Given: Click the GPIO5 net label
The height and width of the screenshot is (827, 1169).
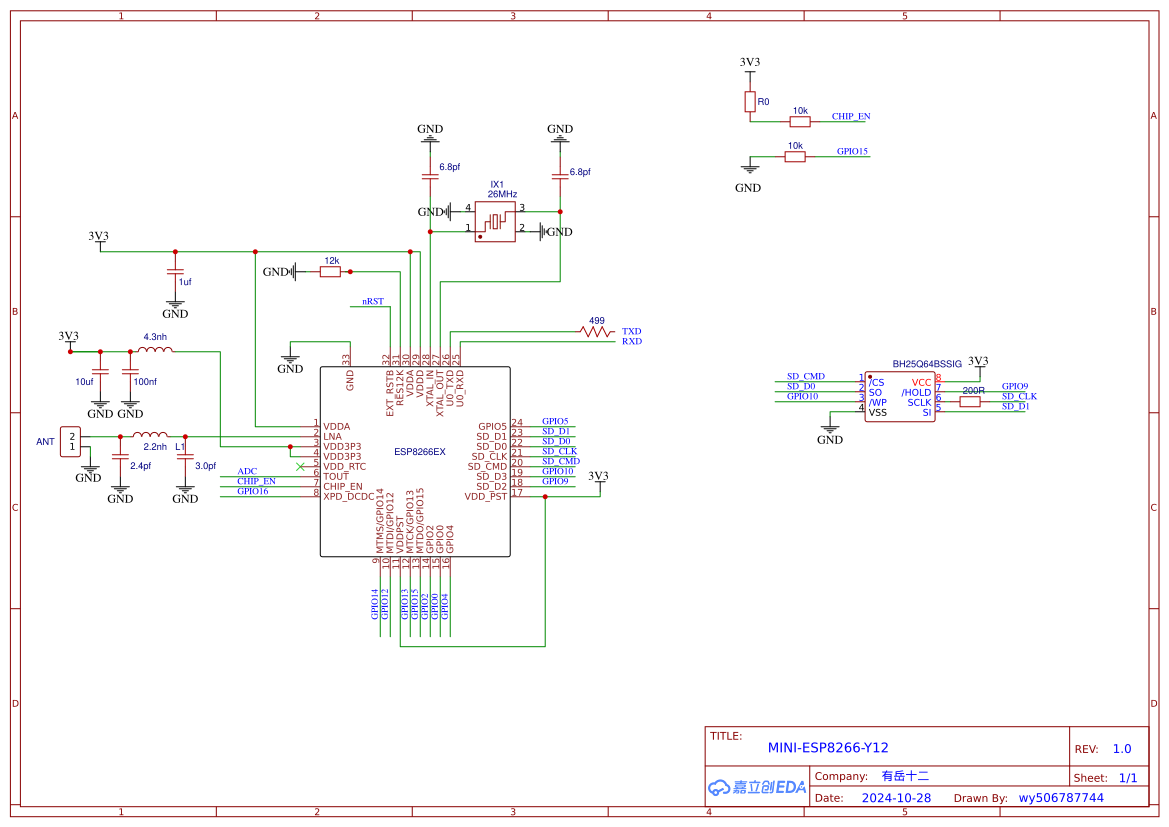Looking at the screenshot, I should click(555, 421).
